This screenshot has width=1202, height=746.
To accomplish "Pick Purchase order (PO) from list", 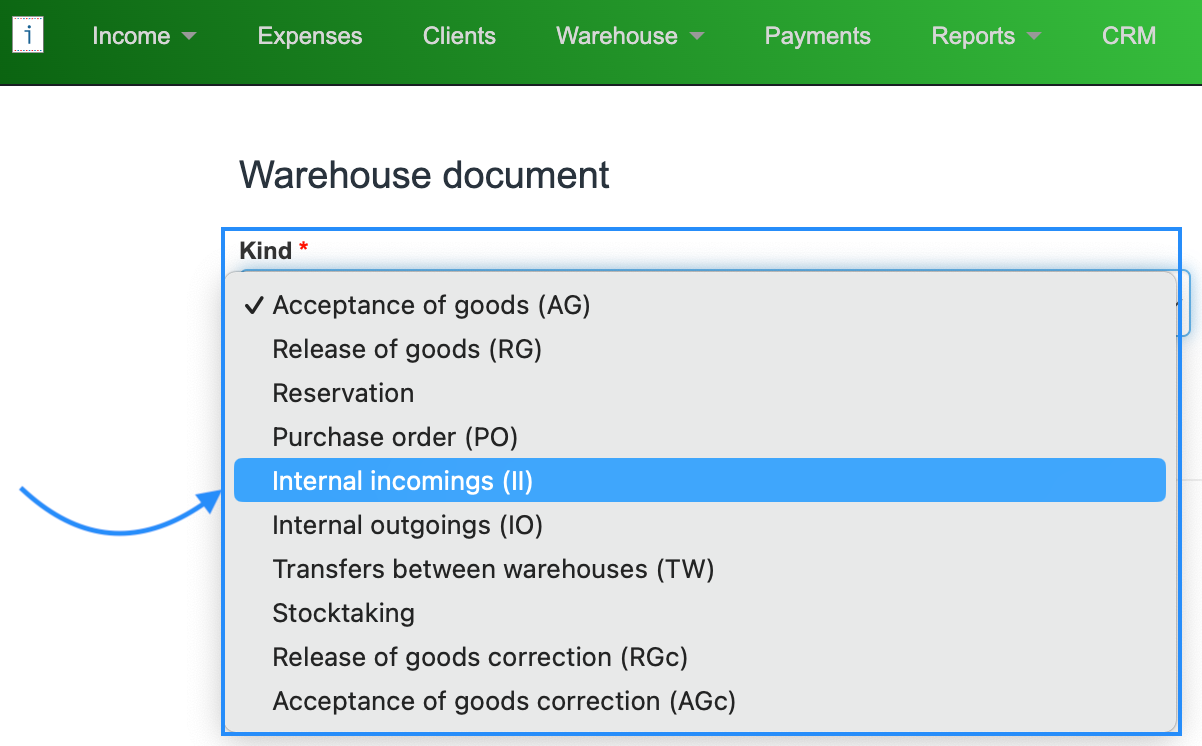I will [395, 437].
